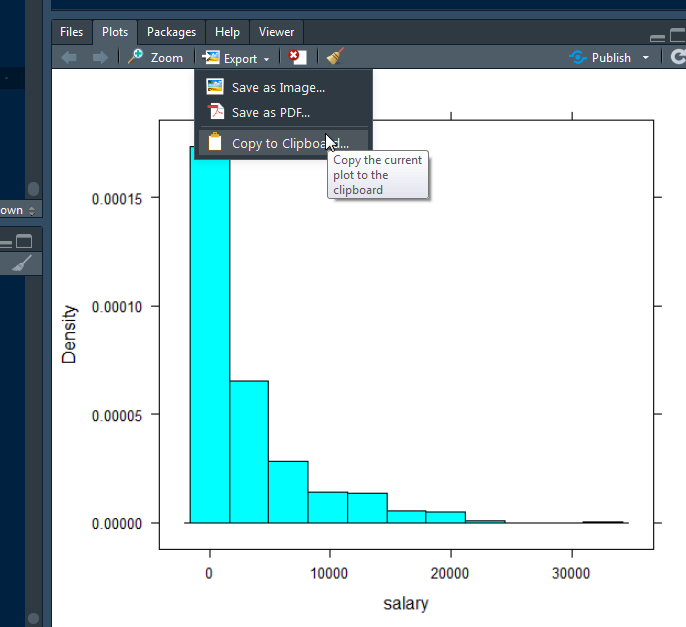This screenshot has height=627, width=686.
Task: Collapse the Export dropdown menu
Action: pyautogui.click(x=236, y=58)
